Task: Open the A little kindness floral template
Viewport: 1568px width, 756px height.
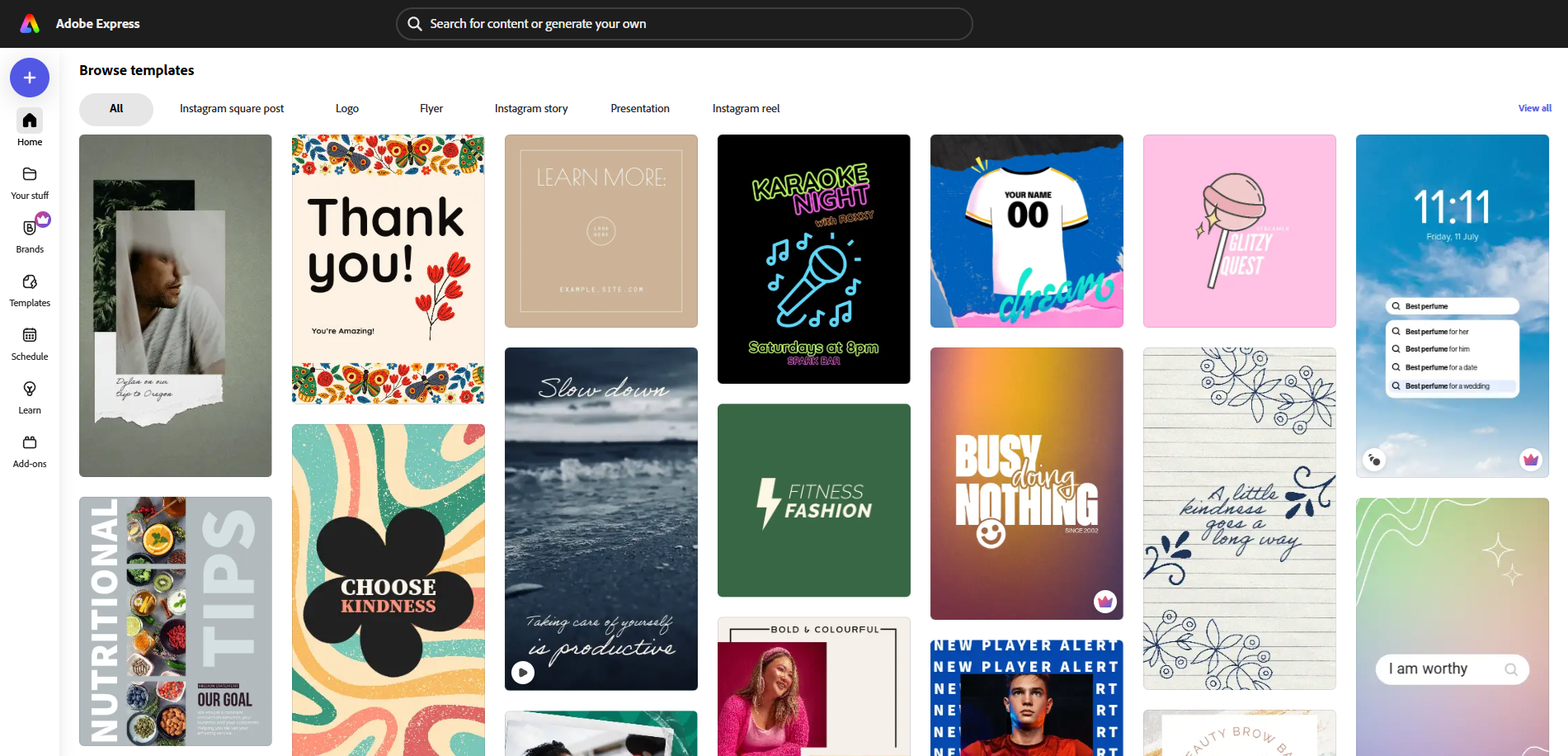Action: coord(1240,518)
